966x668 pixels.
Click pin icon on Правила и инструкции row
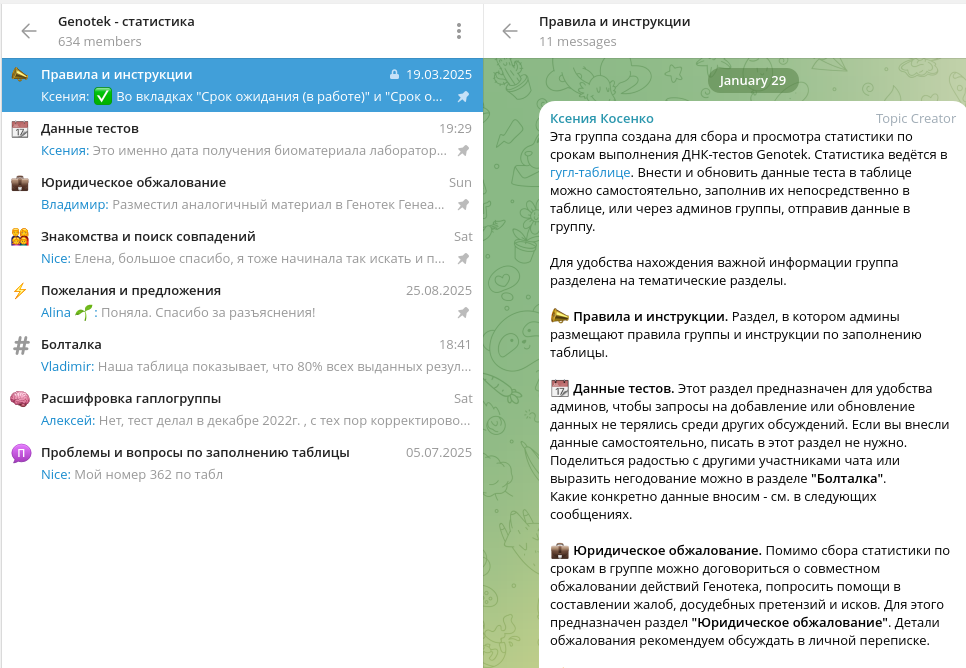click(x=463, y=97)
